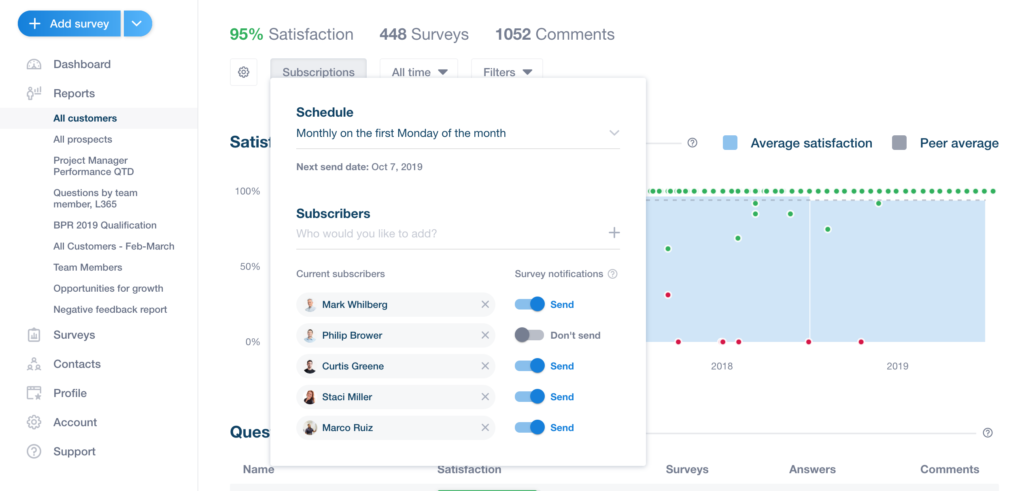
Task: Click Curtis Greene's avatar
Action: coord(310,366)
